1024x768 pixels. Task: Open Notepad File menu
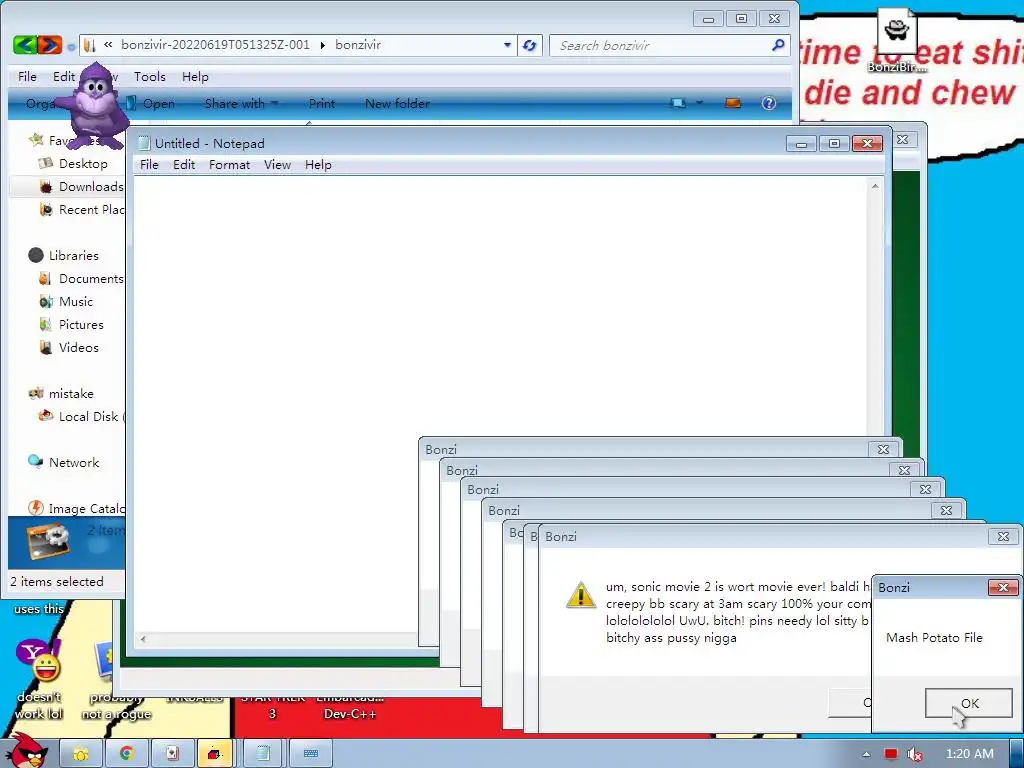149,165
